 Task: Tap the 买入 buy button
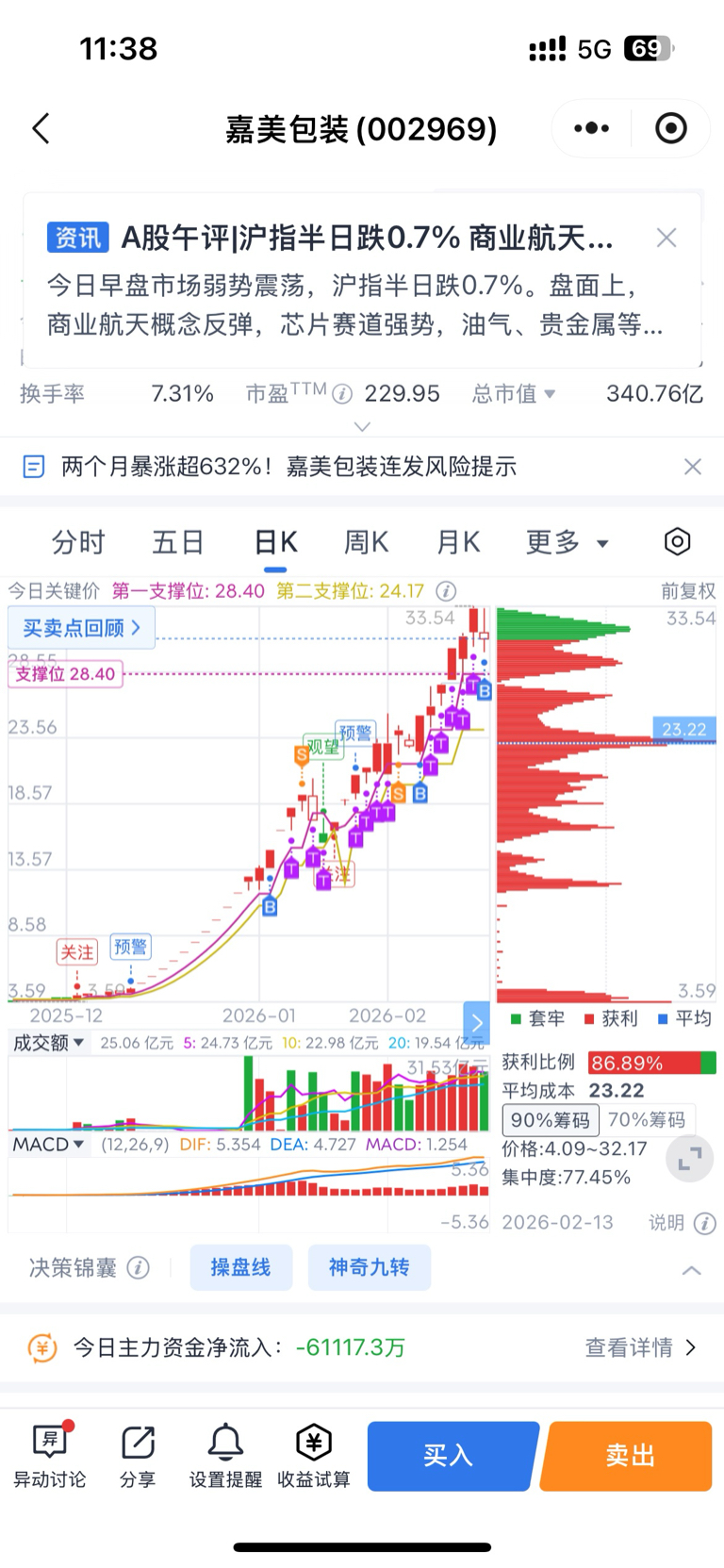(x=452, y=1456)
